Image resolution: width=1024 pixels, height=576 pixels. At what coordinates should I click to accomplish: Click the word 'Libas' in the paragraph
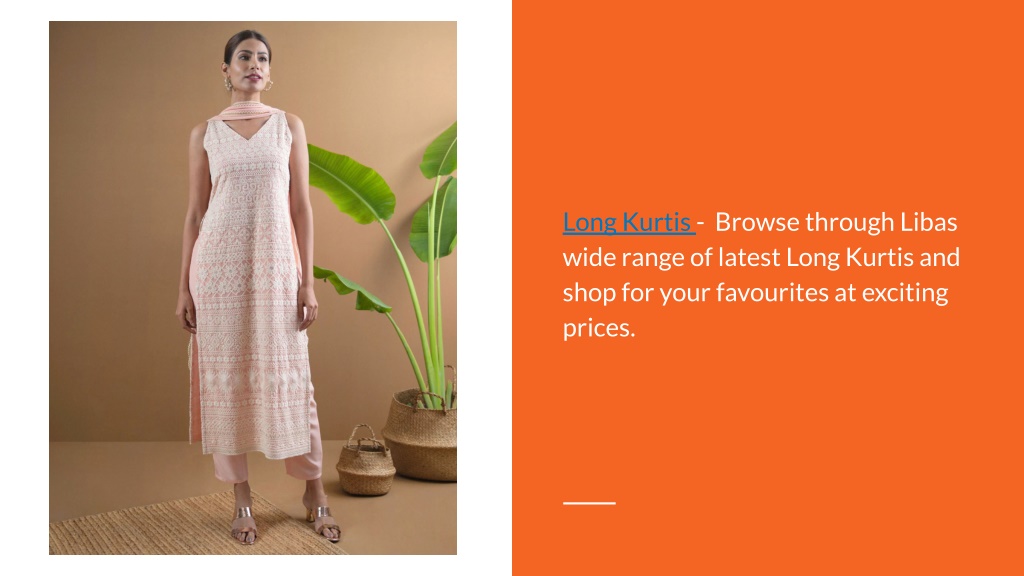(x=928, y=223)
